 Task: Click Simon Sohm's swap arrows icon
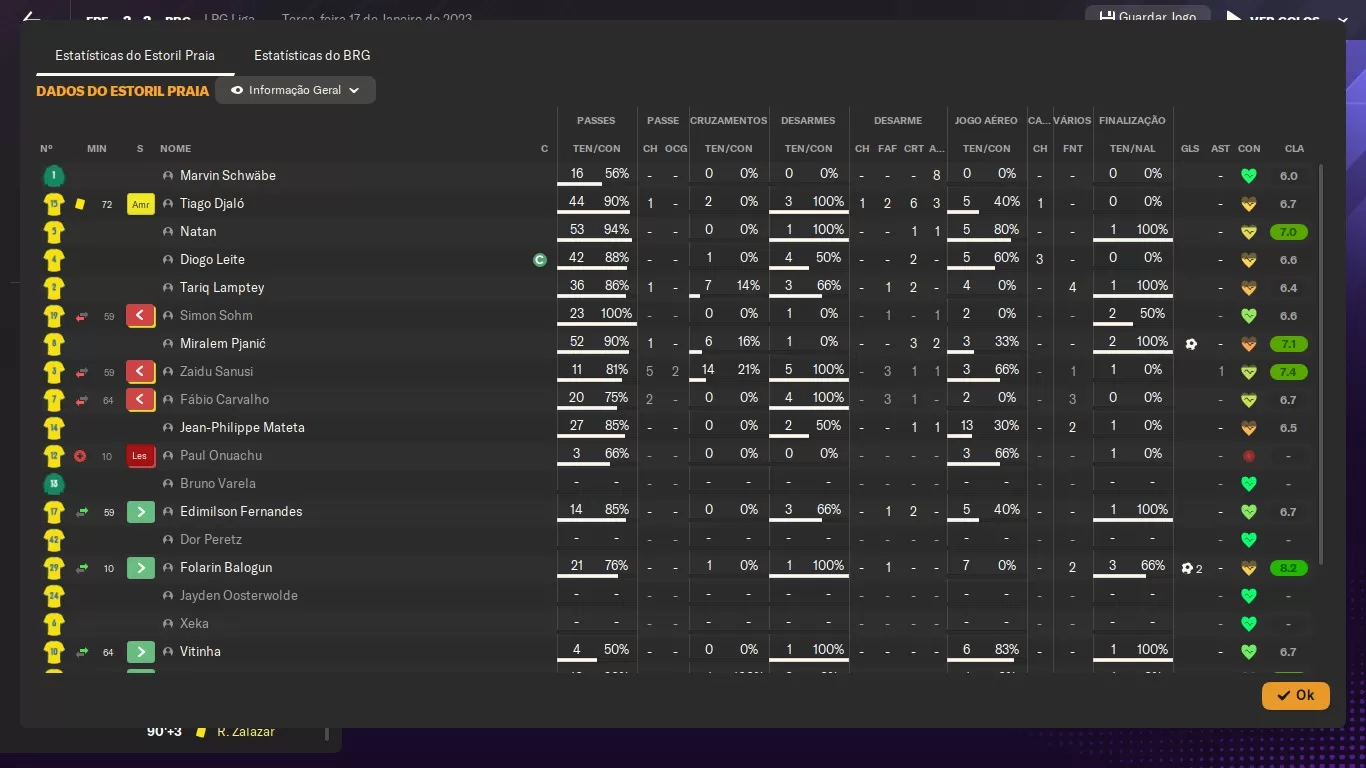82,317
